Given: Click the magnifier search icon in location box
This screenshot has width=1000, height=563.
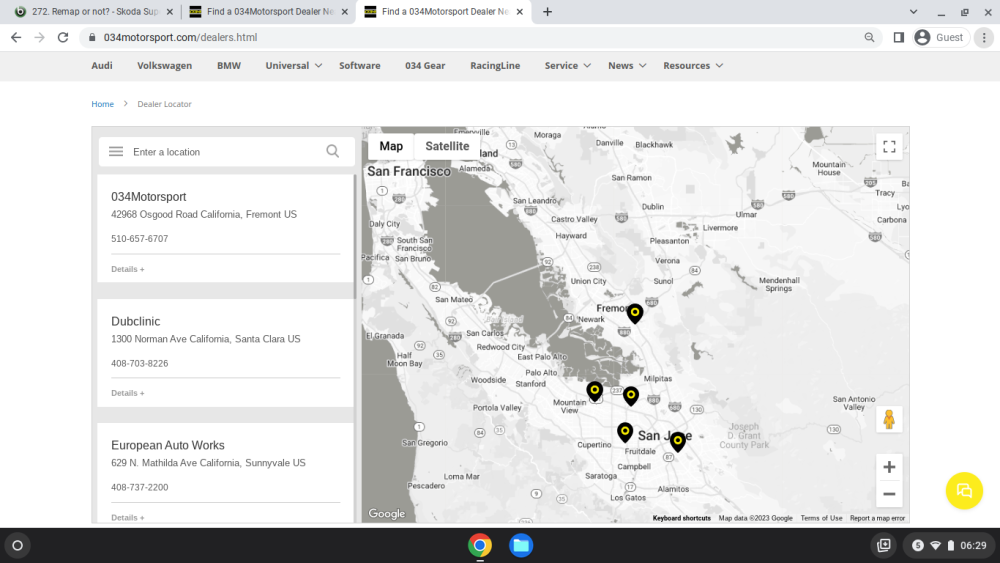Looking at the screenshot, I should [x=332, y=151].
